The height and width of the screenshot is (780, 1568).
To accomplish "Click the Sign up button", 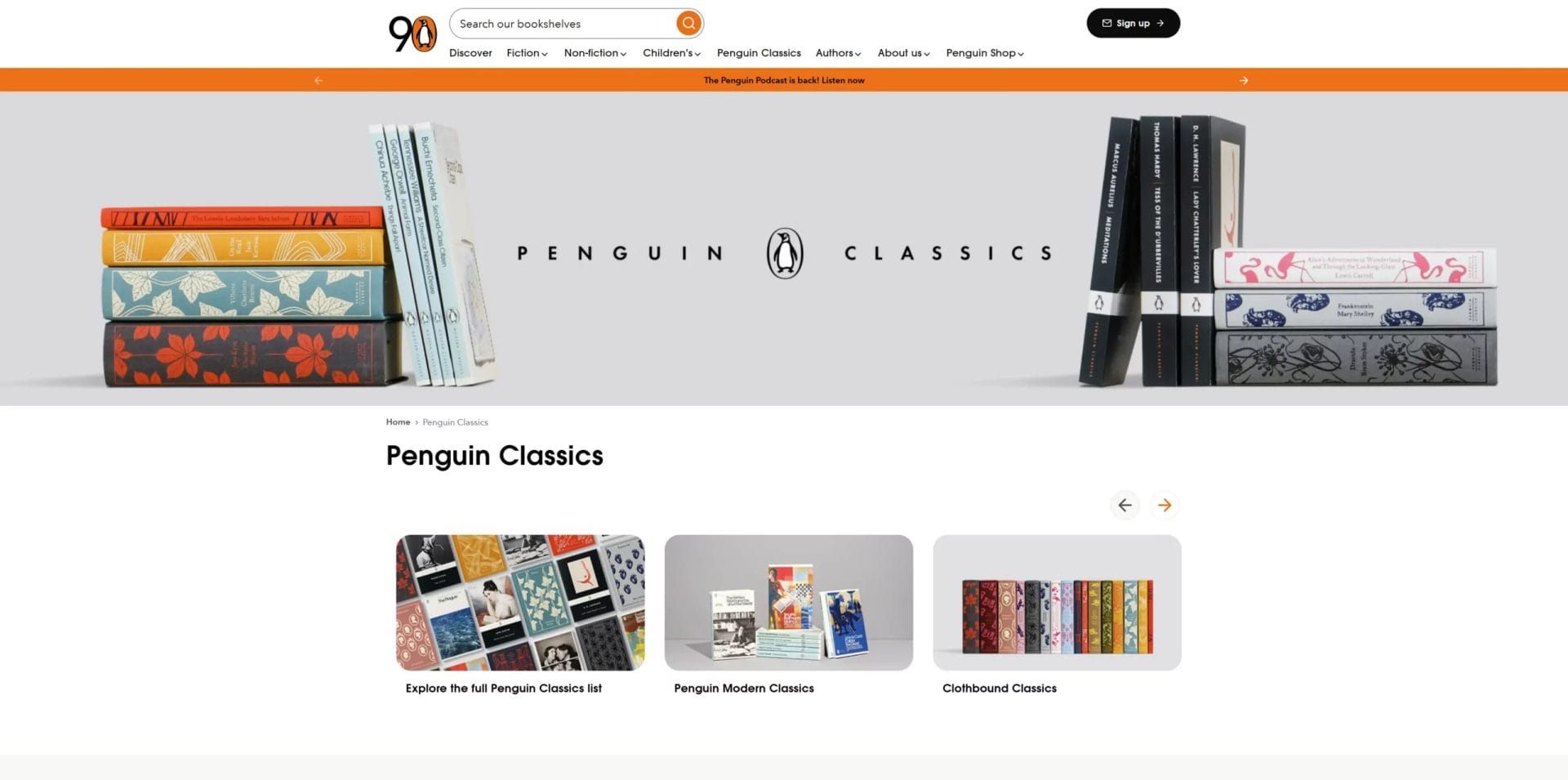I will point(1133,23).
